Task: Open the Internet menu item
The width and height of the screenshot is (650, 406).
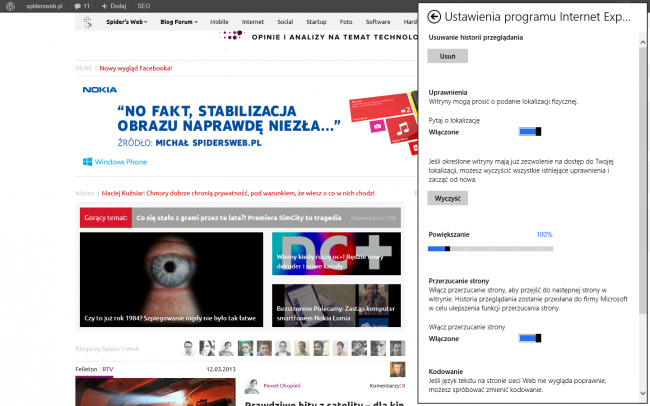Action: (253, 22)
